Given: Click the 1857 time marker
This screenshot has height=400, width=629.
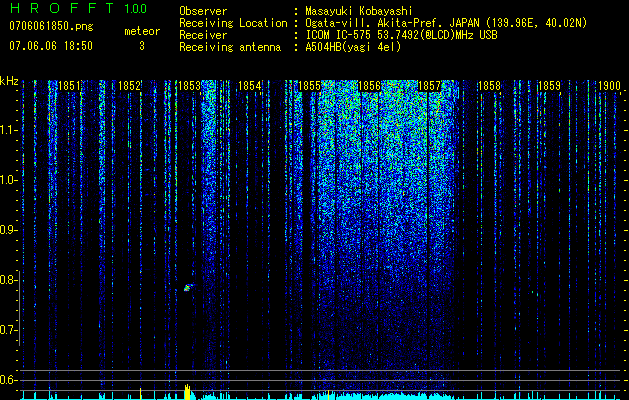Looking at the screenshot, I should click(x=429, y=86).
